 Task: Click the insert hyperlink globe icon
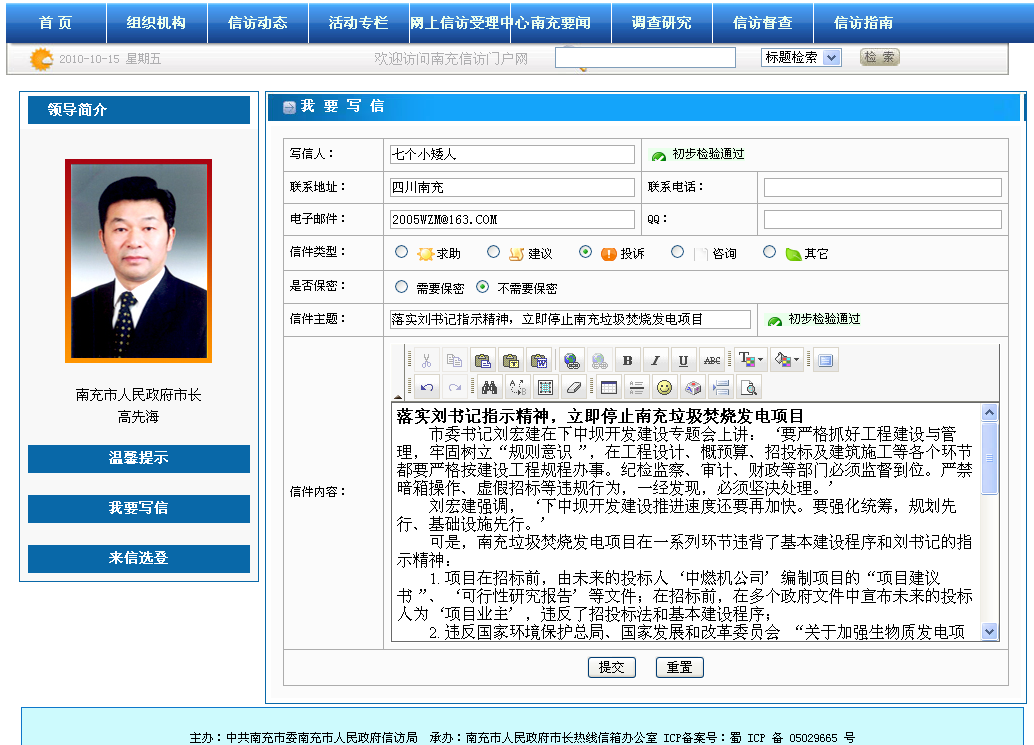571,361
